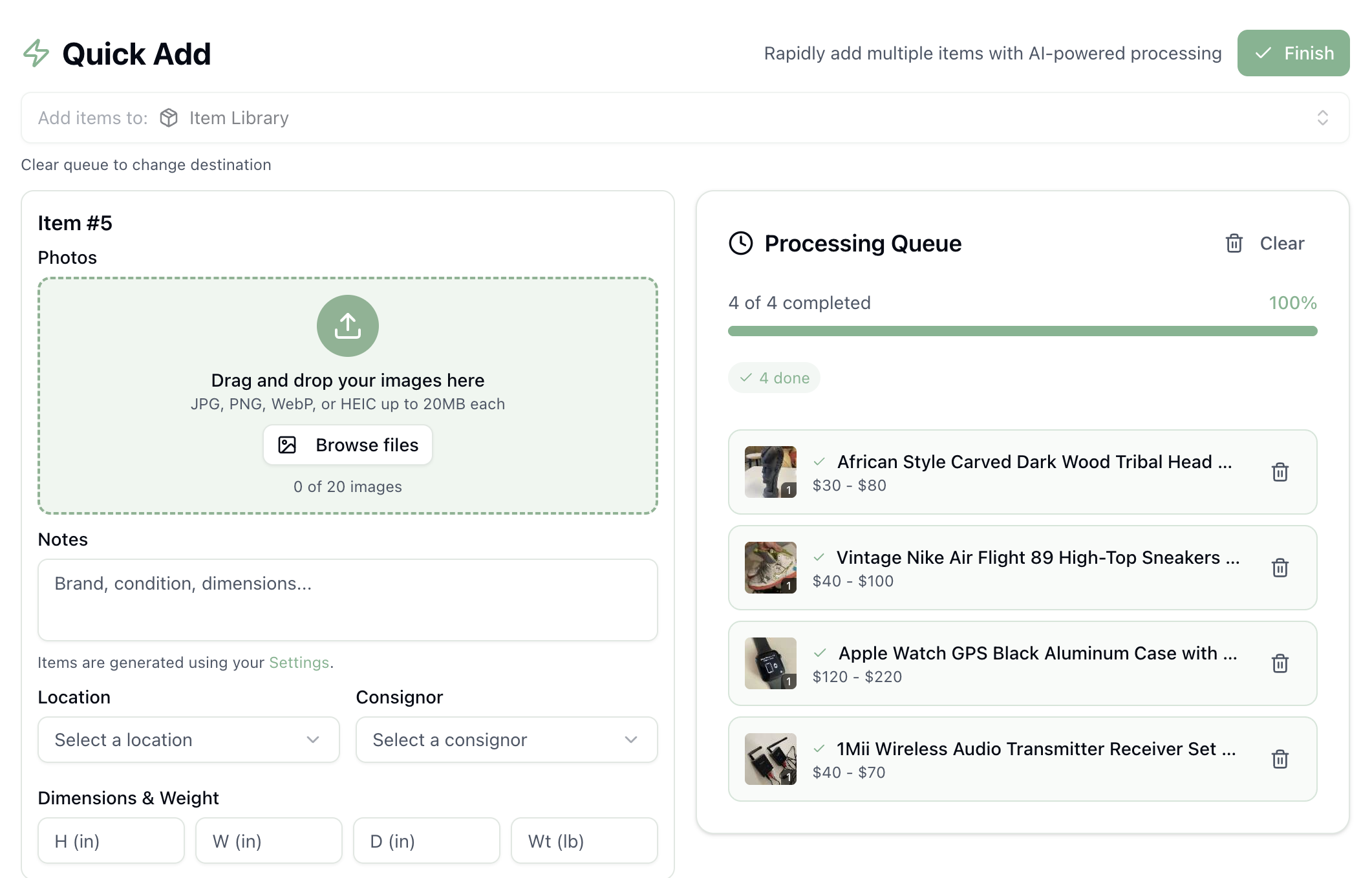Click the Quick Add lightning bolt icon
Image resolution: width=1372 pixels, height=878 pixels.
coord(36,54)
